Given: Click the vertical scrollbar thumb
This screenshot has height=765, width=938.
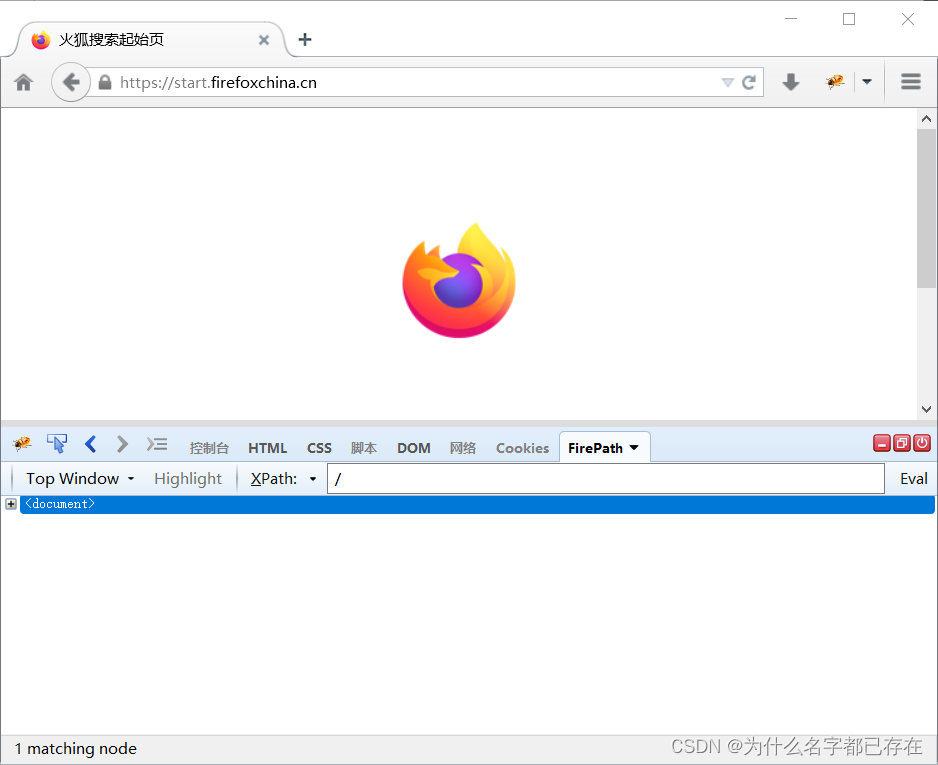Looking at the screenshot, I should [926, 208].
